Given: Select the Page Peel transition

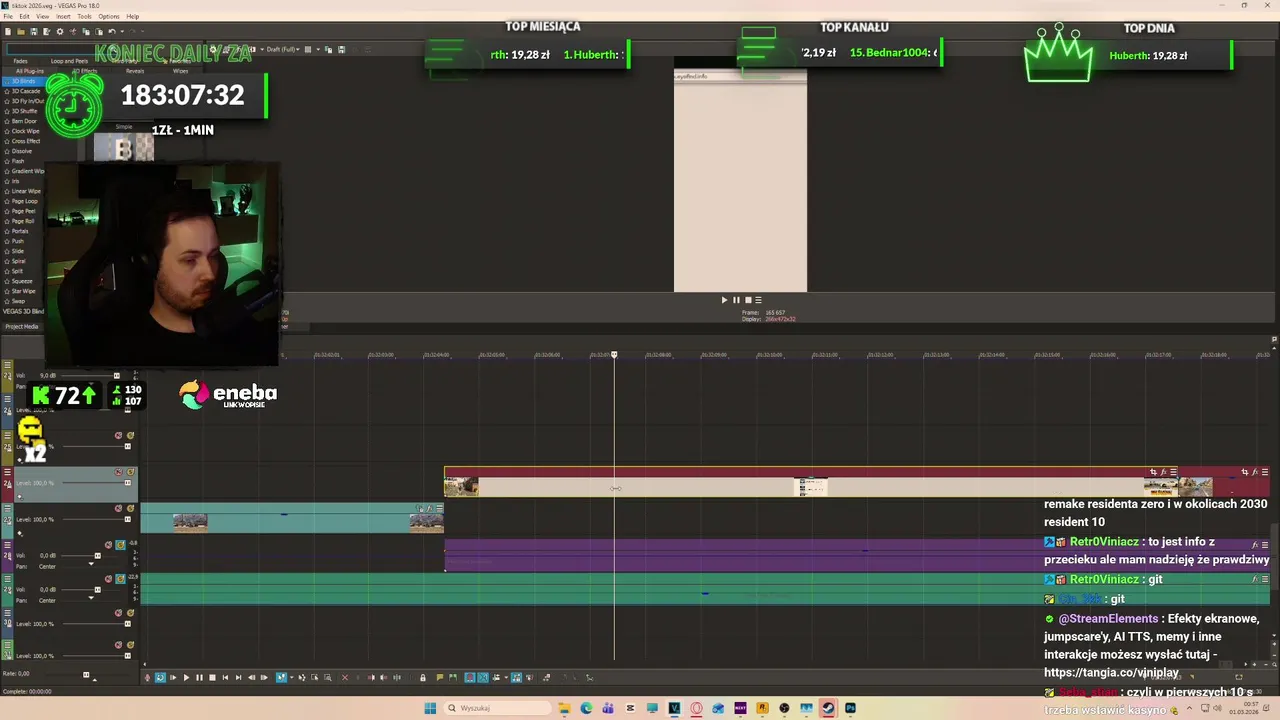Looking at the screenshot, I should (23, 211).
